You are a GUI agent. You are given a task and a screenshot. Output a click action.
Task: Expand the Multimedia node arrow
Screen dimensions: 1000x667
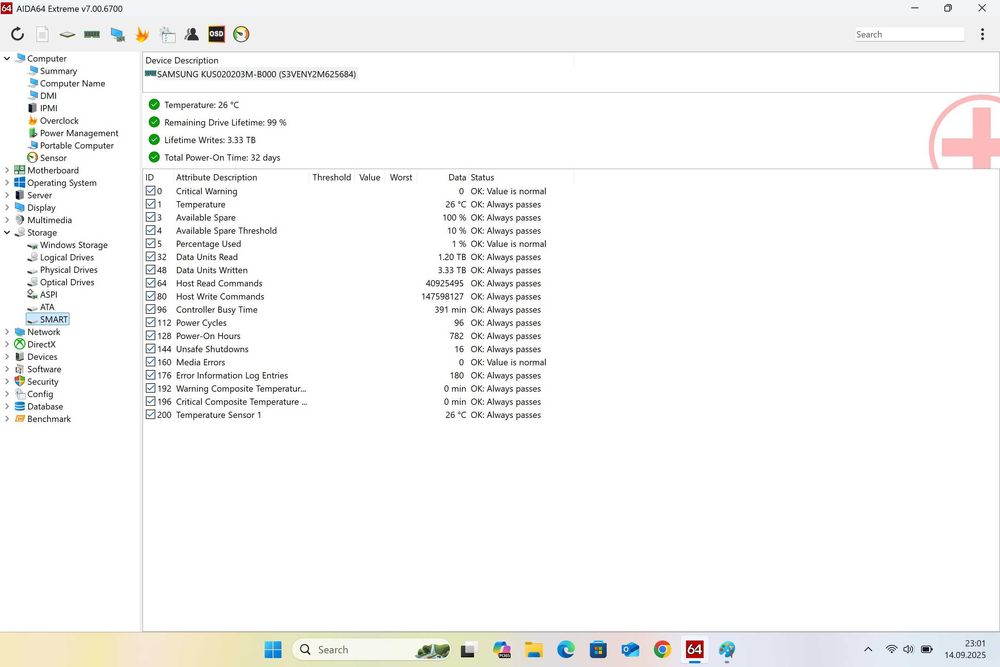pyautogui.click(x=7, y=220)
